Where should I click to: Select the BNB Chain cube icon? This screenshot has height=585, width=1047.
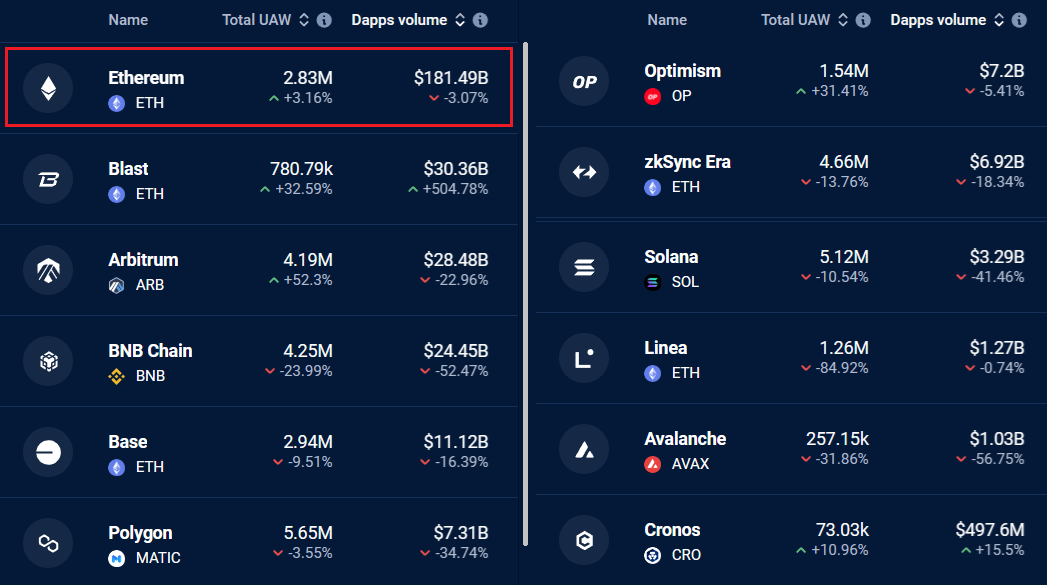point(48,362)
